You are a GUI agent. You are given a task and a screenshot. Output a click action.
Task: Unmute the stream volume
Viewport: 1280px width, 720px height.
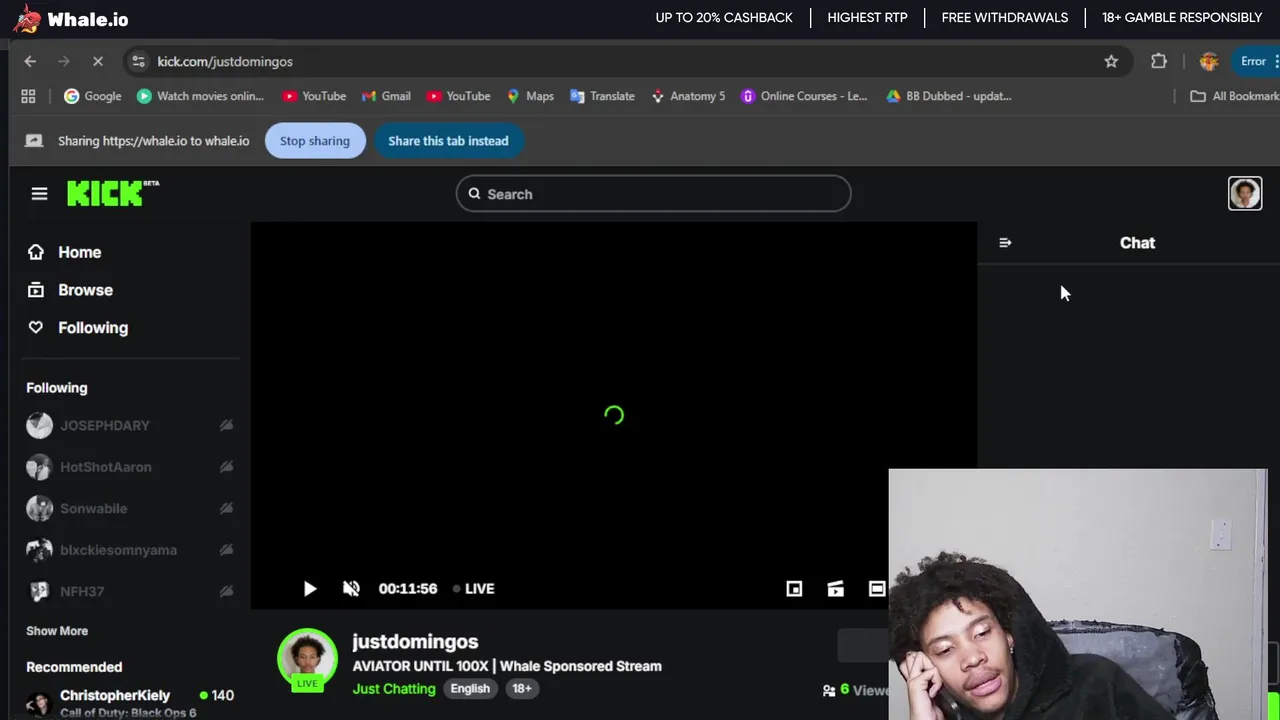coord(351,589)
